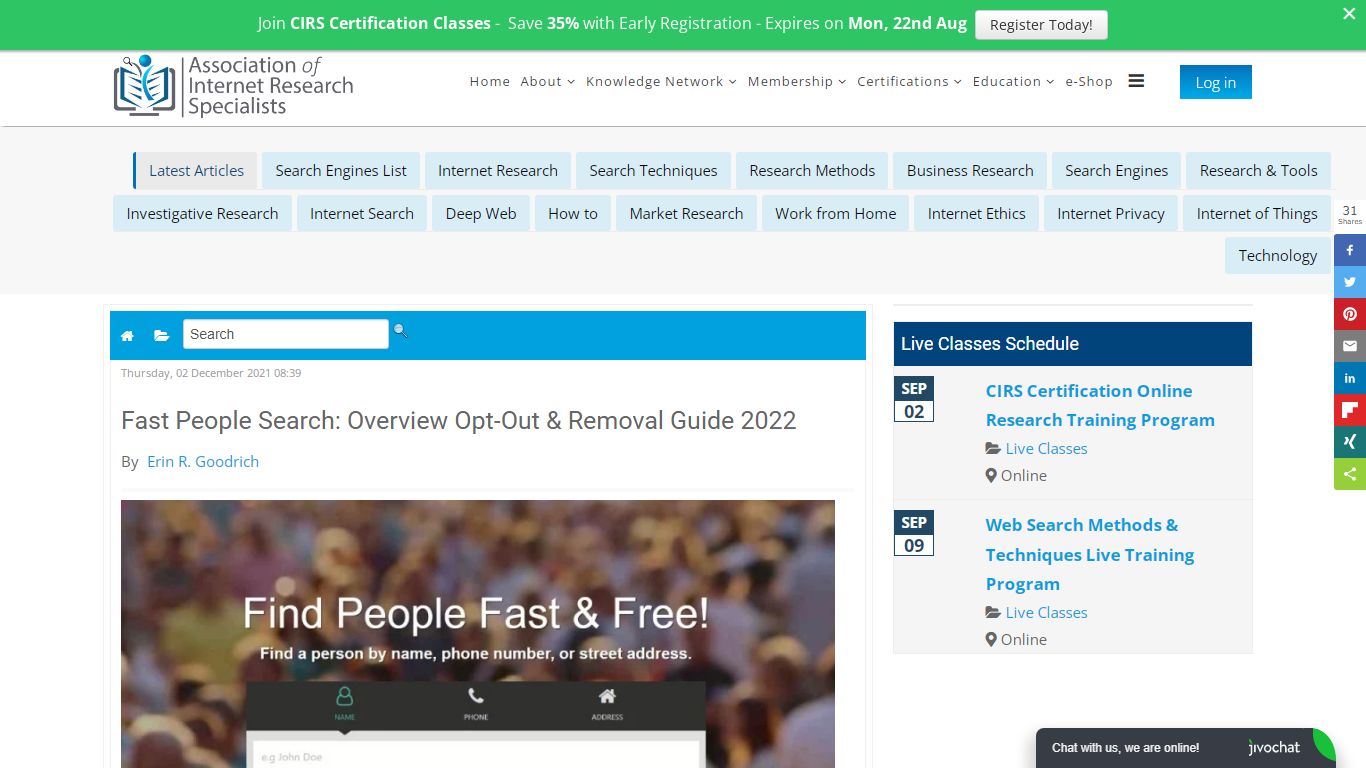Open the Search Engines category
Screen dimensions: 1366x768
pos(1116,170)
